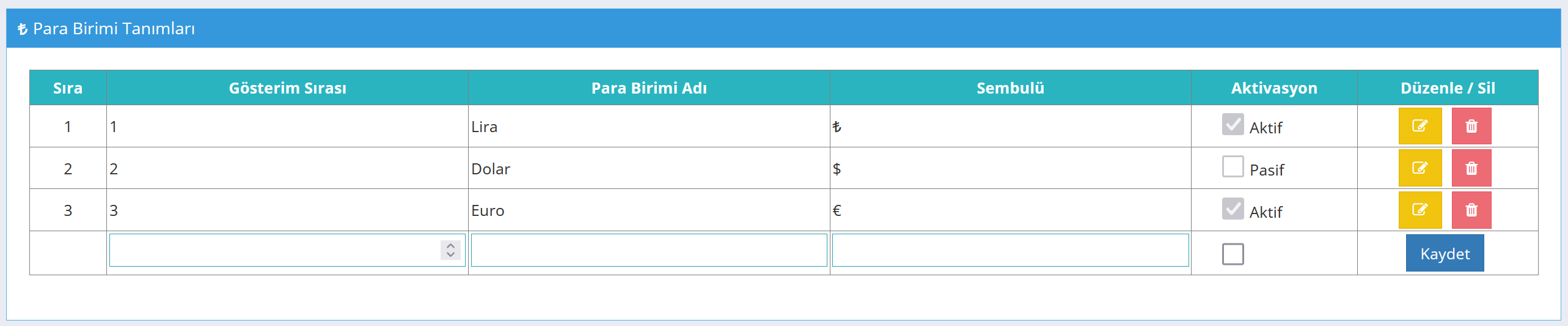Toggle the Pasif checkbox for Dolar

point(1233,166)
